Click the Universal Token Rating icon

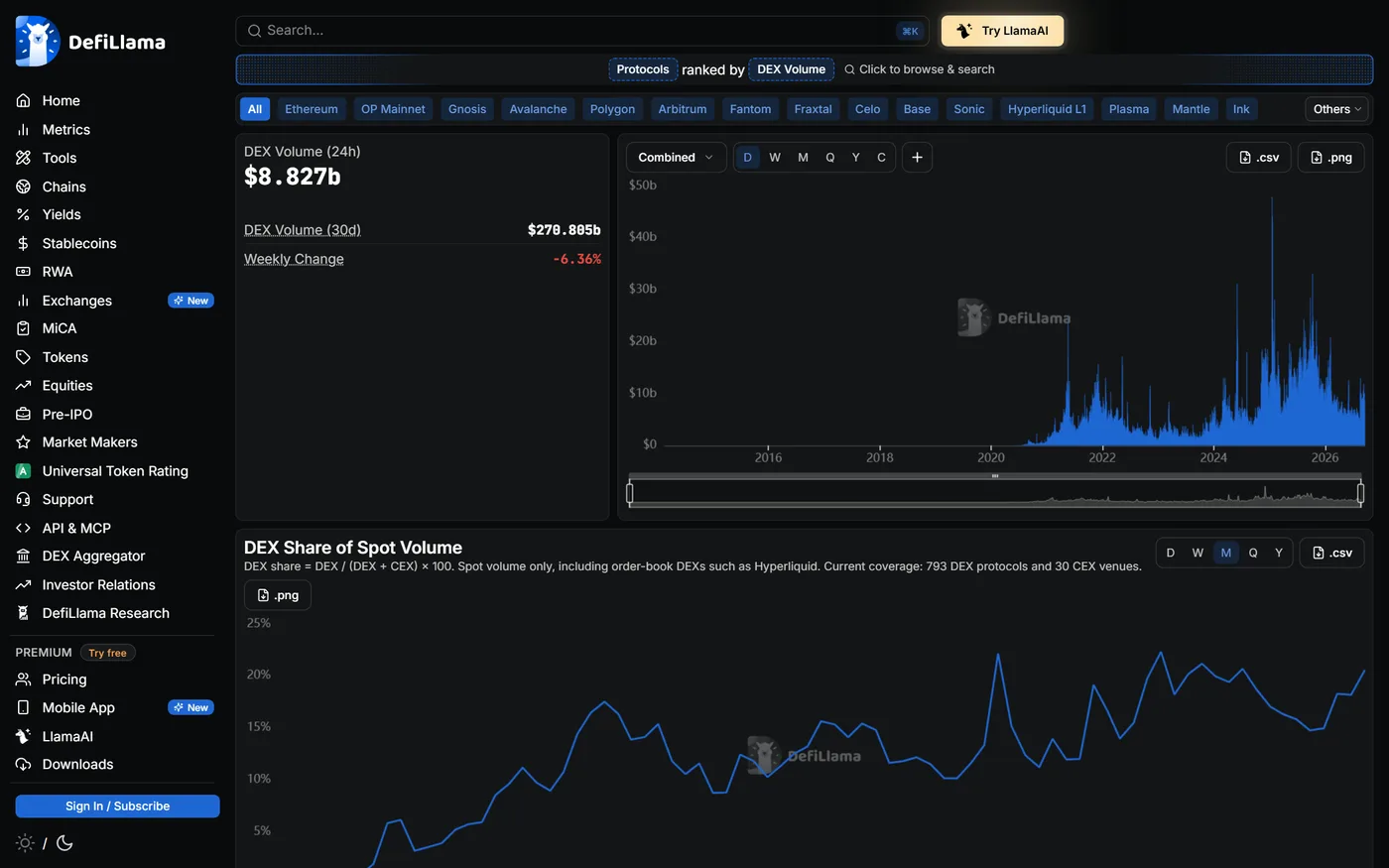tap(23, 471)
